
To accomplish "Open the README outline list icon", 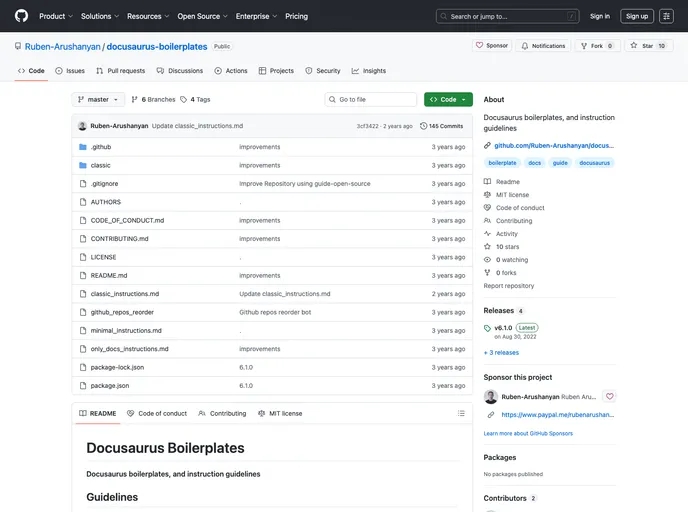I will pyautogui.click(x=461, y=413).
